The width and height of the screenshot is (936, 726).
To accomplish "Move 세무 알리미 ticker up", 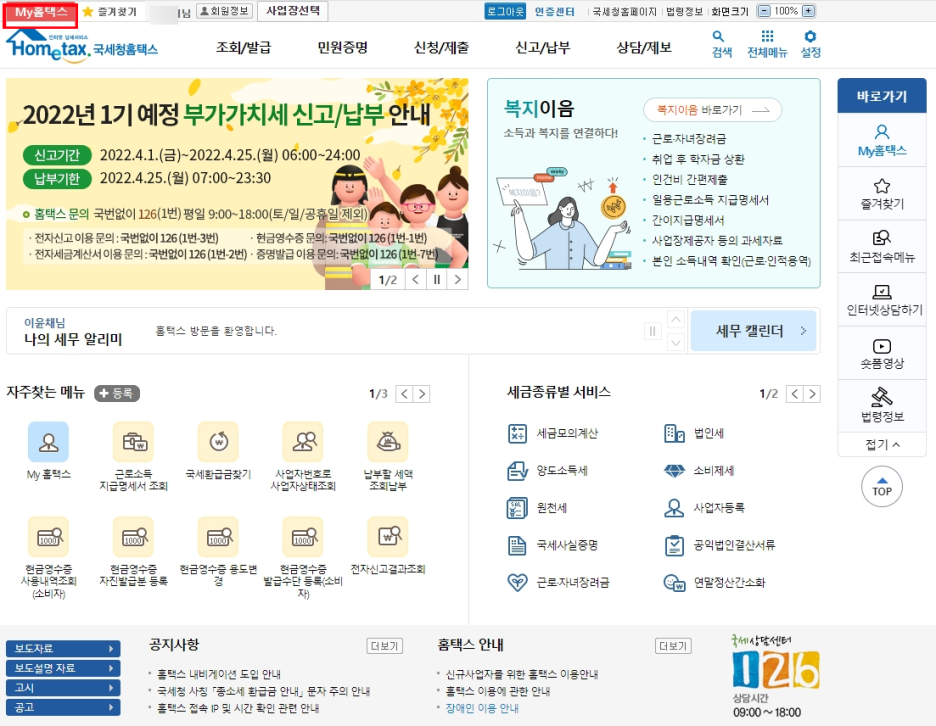I will 676,320.
